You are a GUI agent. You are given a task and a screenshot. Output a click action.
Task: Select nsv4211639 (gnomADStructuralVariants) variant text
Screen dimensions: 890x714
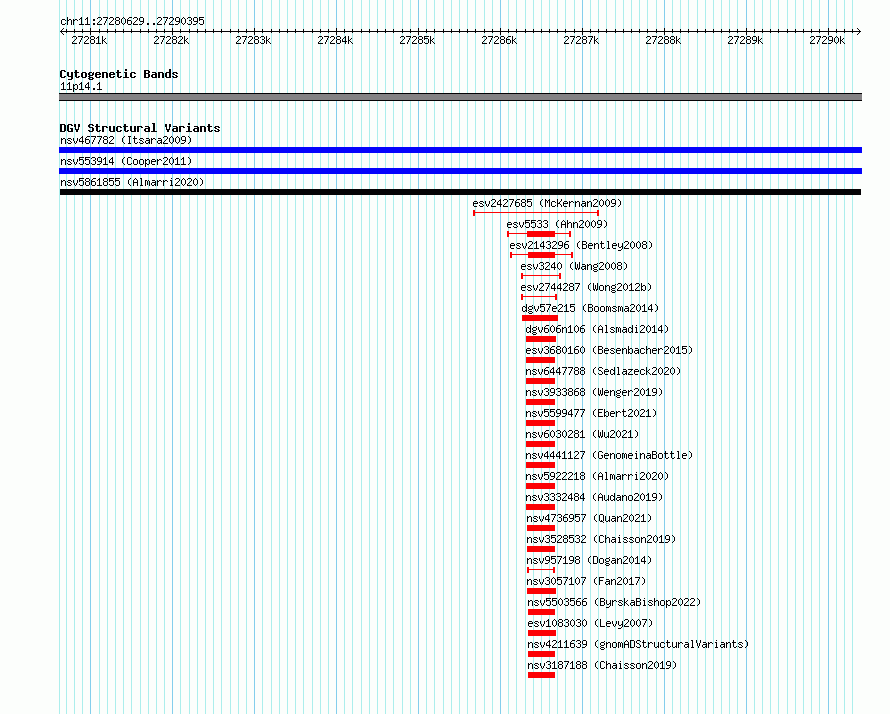point(638,644)
